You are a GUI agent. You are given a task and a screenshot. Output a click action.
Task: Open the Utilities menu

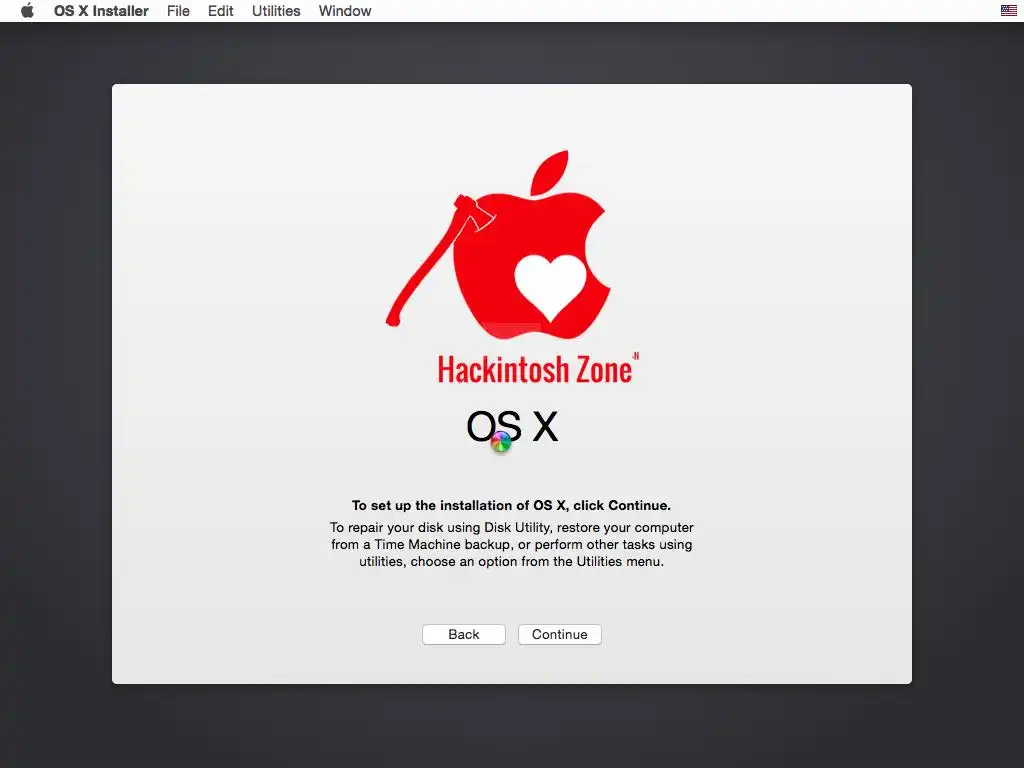(276, 11)
